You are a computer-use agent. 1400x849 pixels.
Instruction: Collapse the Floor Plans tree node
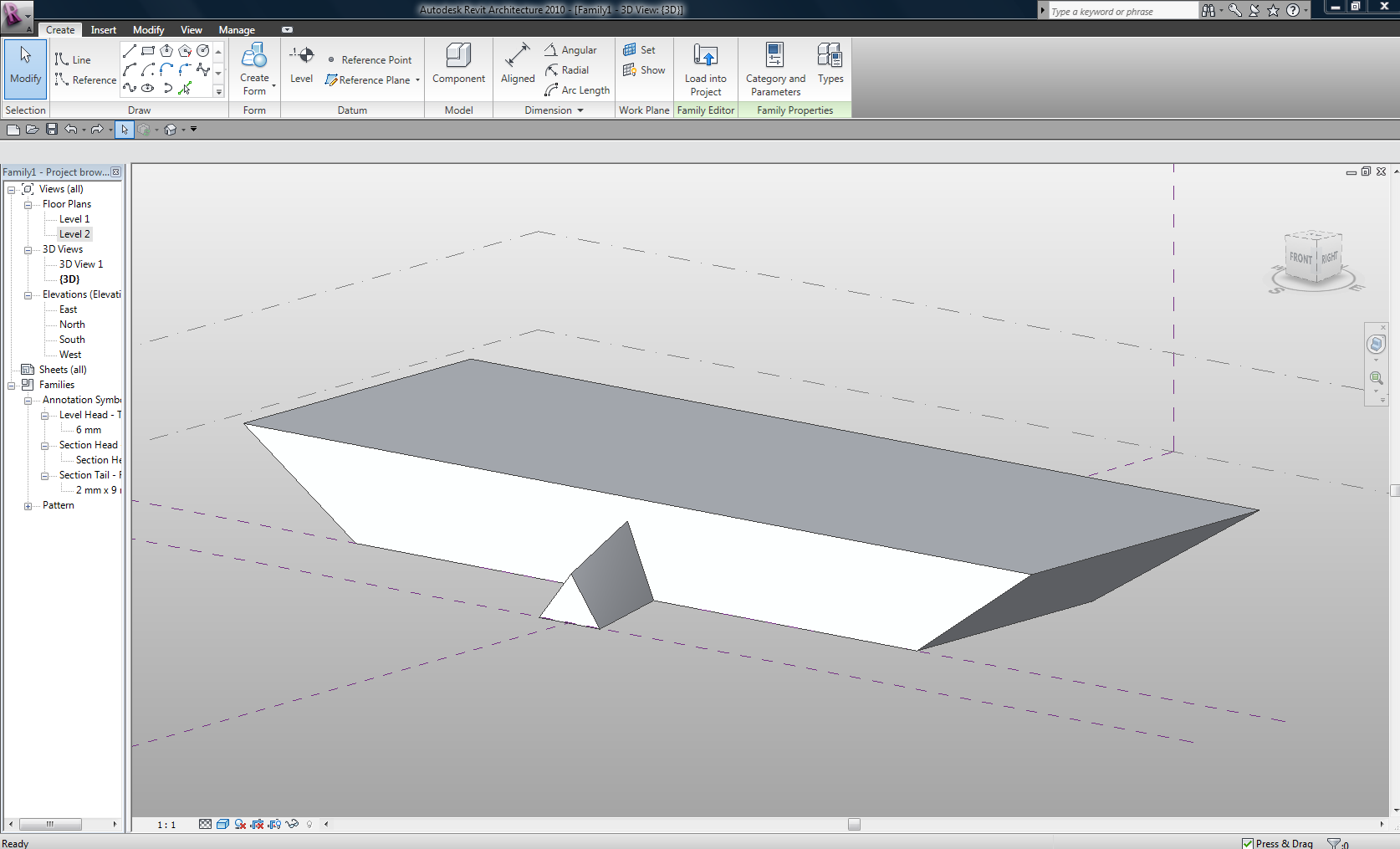(x=28, y=205)
